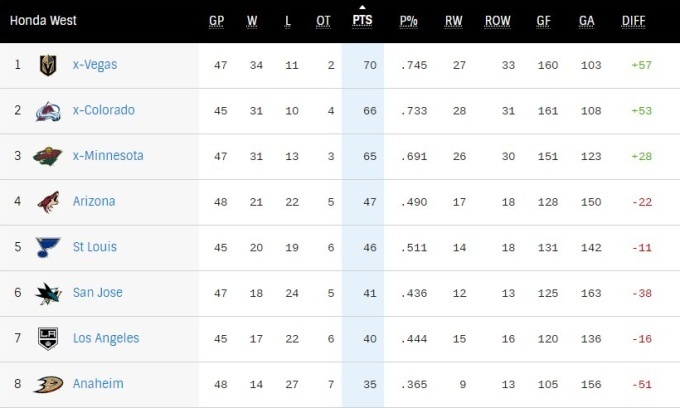The image size is (680, 408).
Task: Click the Anaheim Ducks logo
Action: coord(47,384)
